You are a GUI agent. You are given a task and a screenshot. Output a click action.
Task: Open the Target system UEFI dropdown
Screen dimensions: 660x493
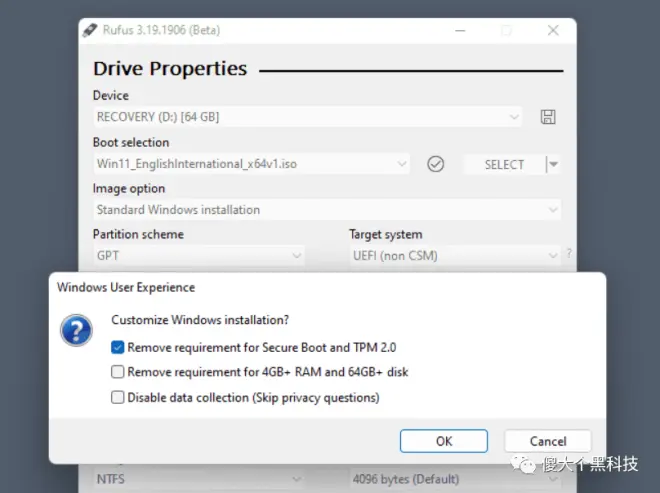tap(455, 256)
